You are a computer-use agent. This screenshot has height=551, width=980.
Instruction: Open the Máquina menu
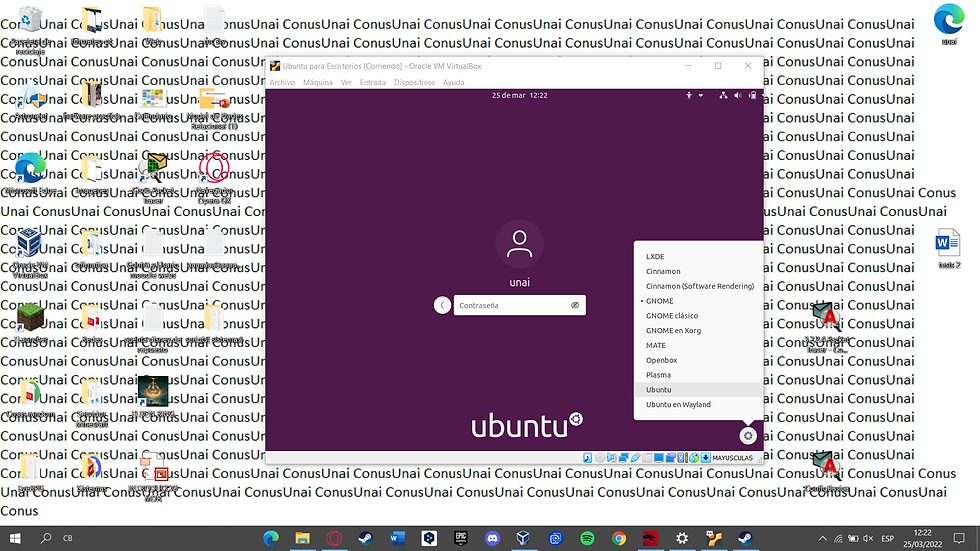coord(318,82)
